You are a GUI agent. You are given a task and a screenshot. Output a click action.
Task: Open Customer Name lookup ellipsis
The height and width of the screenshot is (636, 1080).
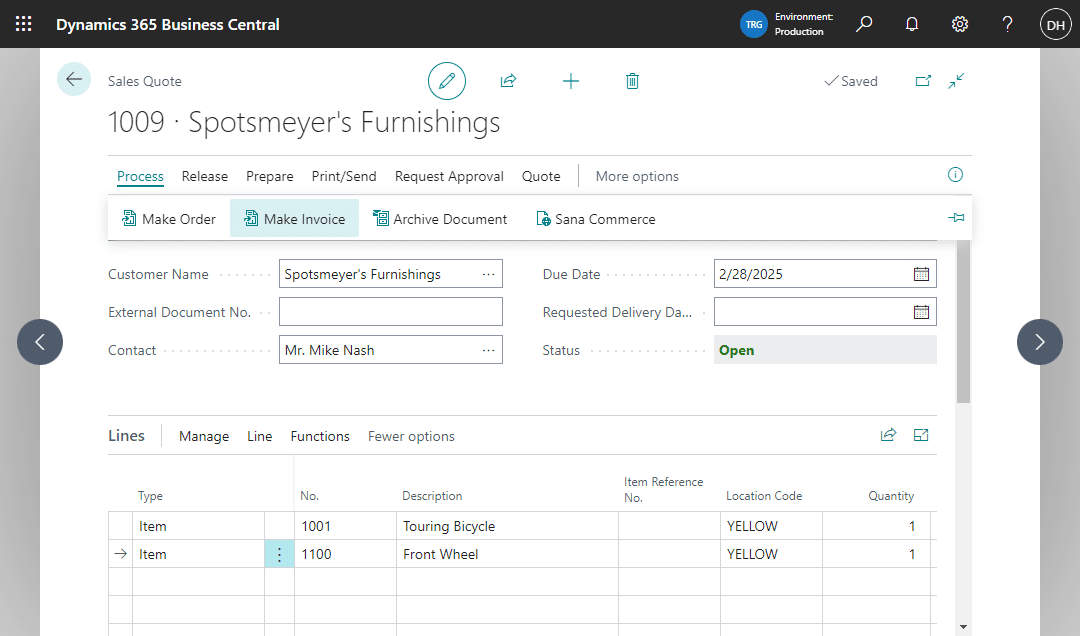click(x=488, y=274)
